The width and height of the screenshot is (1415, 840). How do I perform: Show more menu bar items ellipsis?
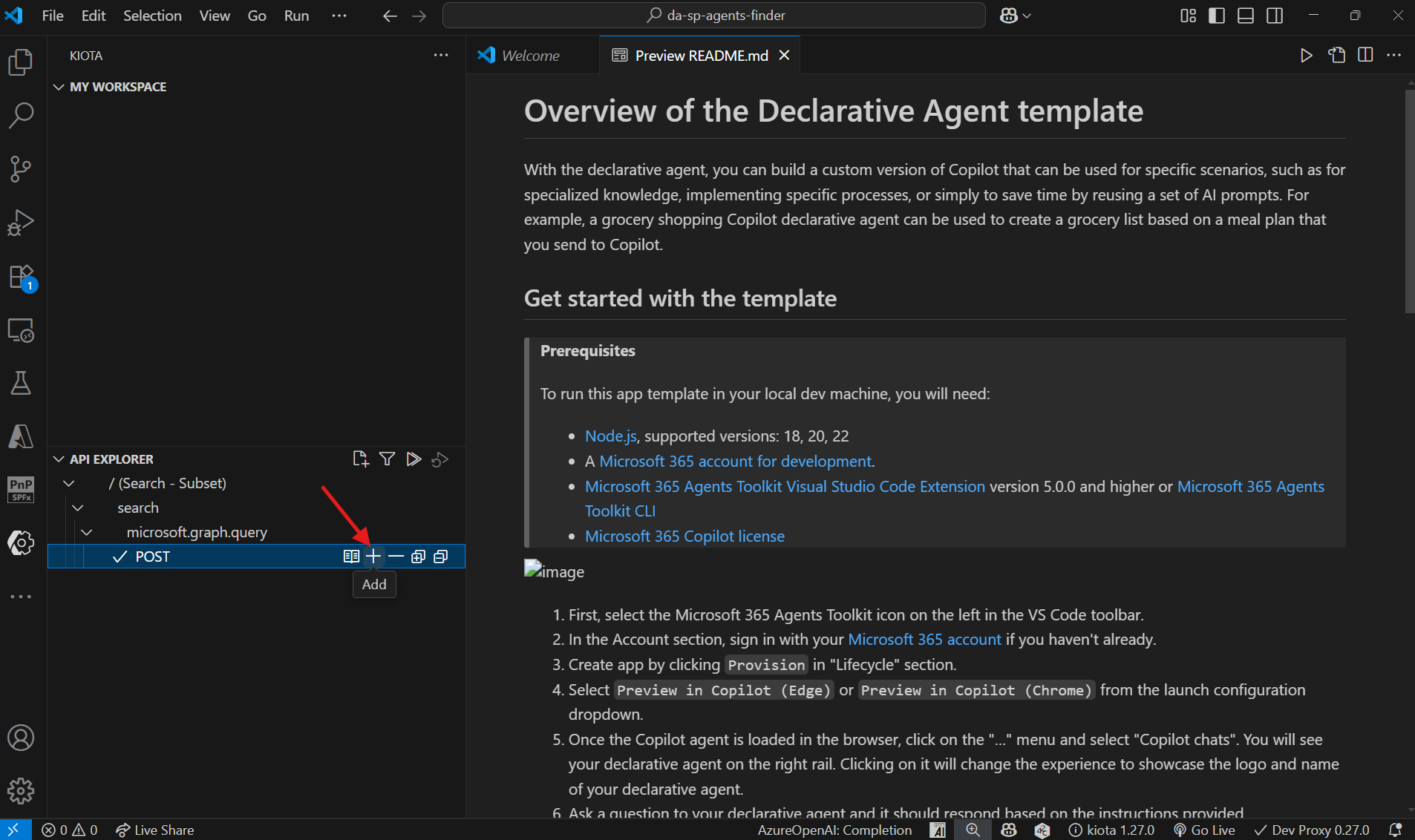click(339, 16)
